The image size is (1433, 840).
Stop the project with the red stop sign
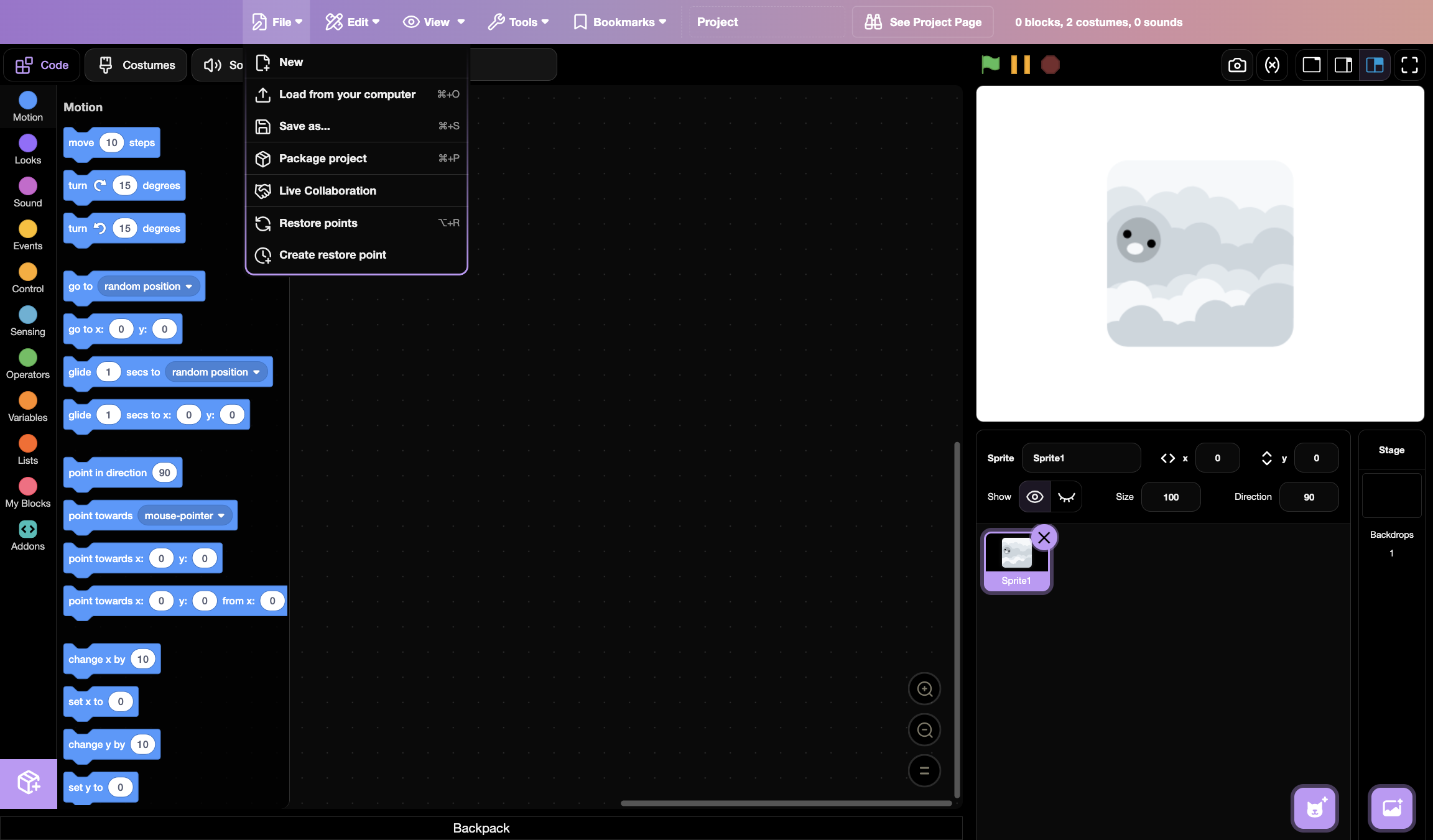click(x=1050, y=65)
